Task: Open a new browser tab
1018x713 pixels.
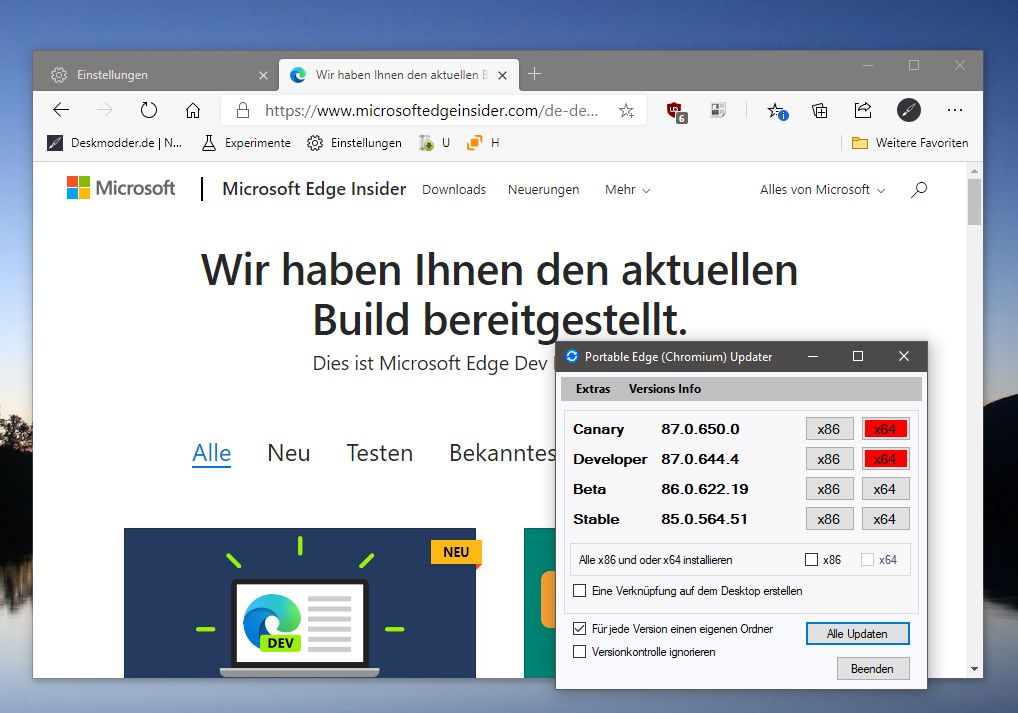Action: pyautogui.click(x=534, y=74)
